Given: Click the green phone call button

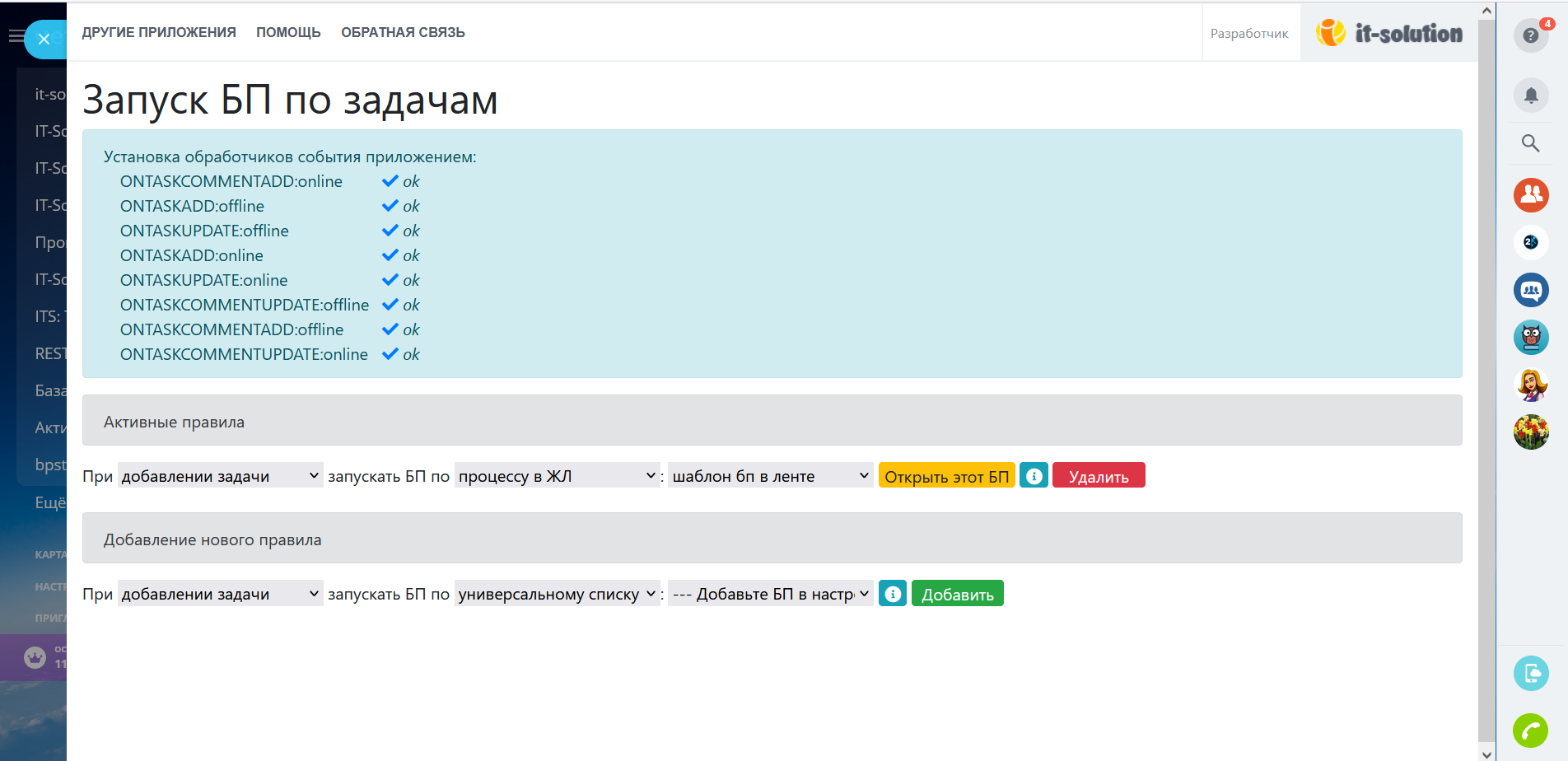Looking at the screenshot, I should click(x=1531, y=731).
